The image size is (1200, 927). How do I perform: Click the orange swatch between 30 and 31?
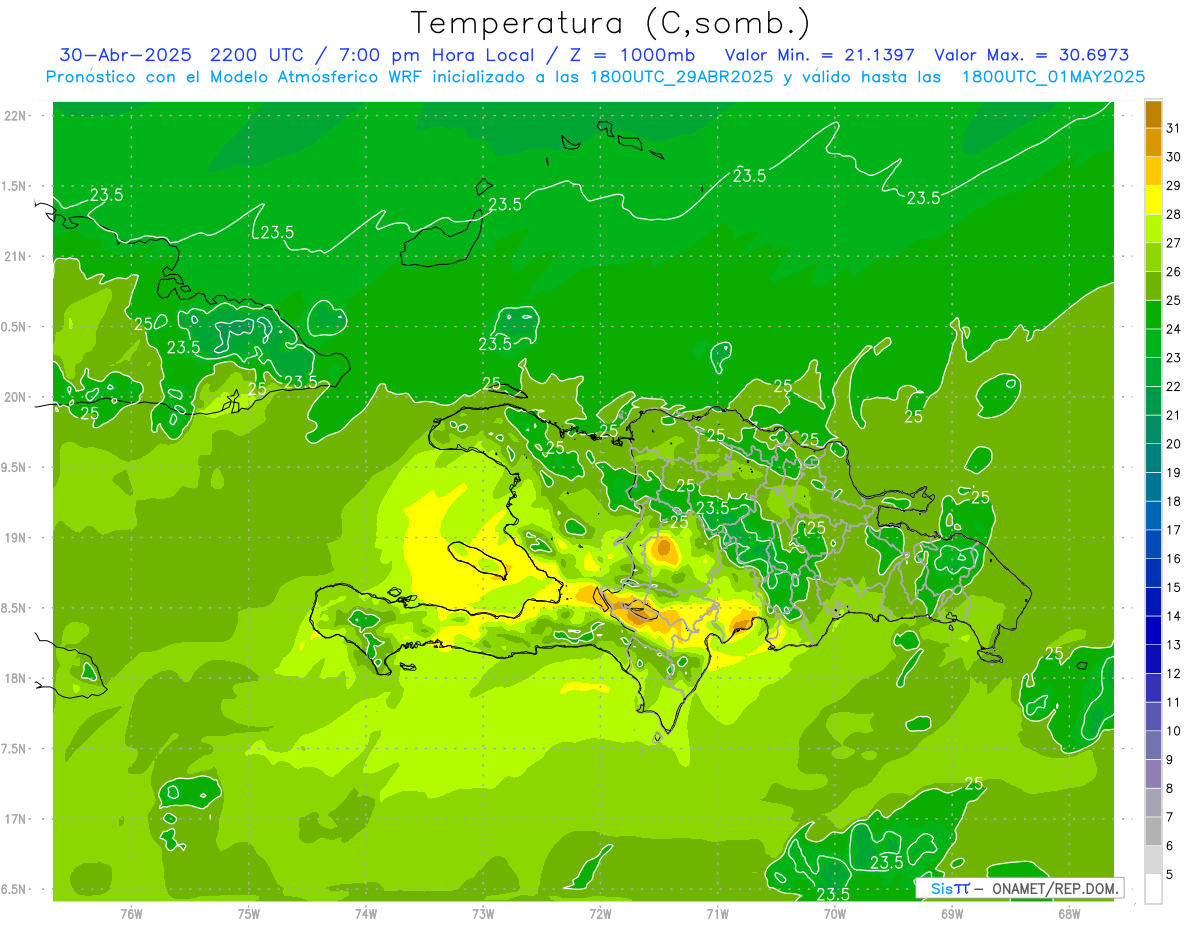(1153, 143)
